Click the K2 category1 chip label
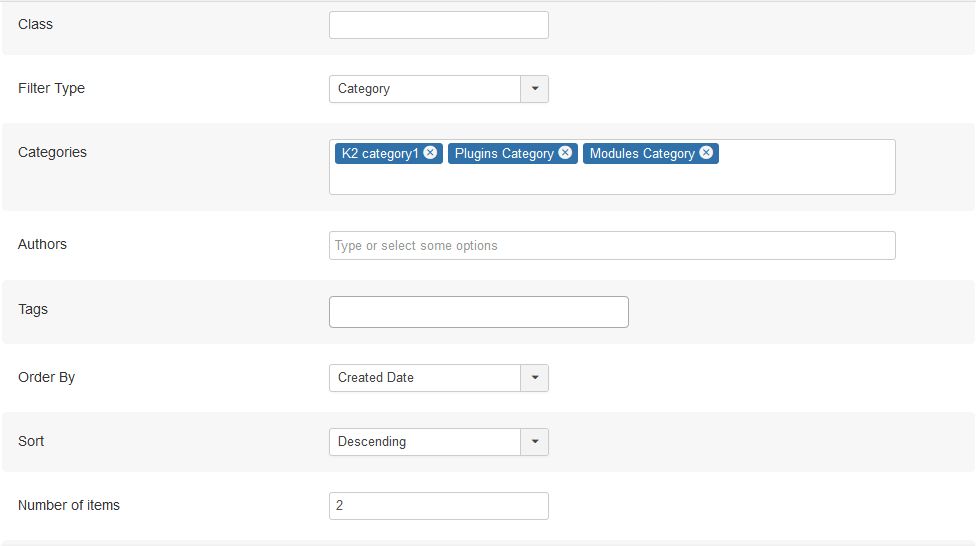The image size is (976, 546). (380, 154)
